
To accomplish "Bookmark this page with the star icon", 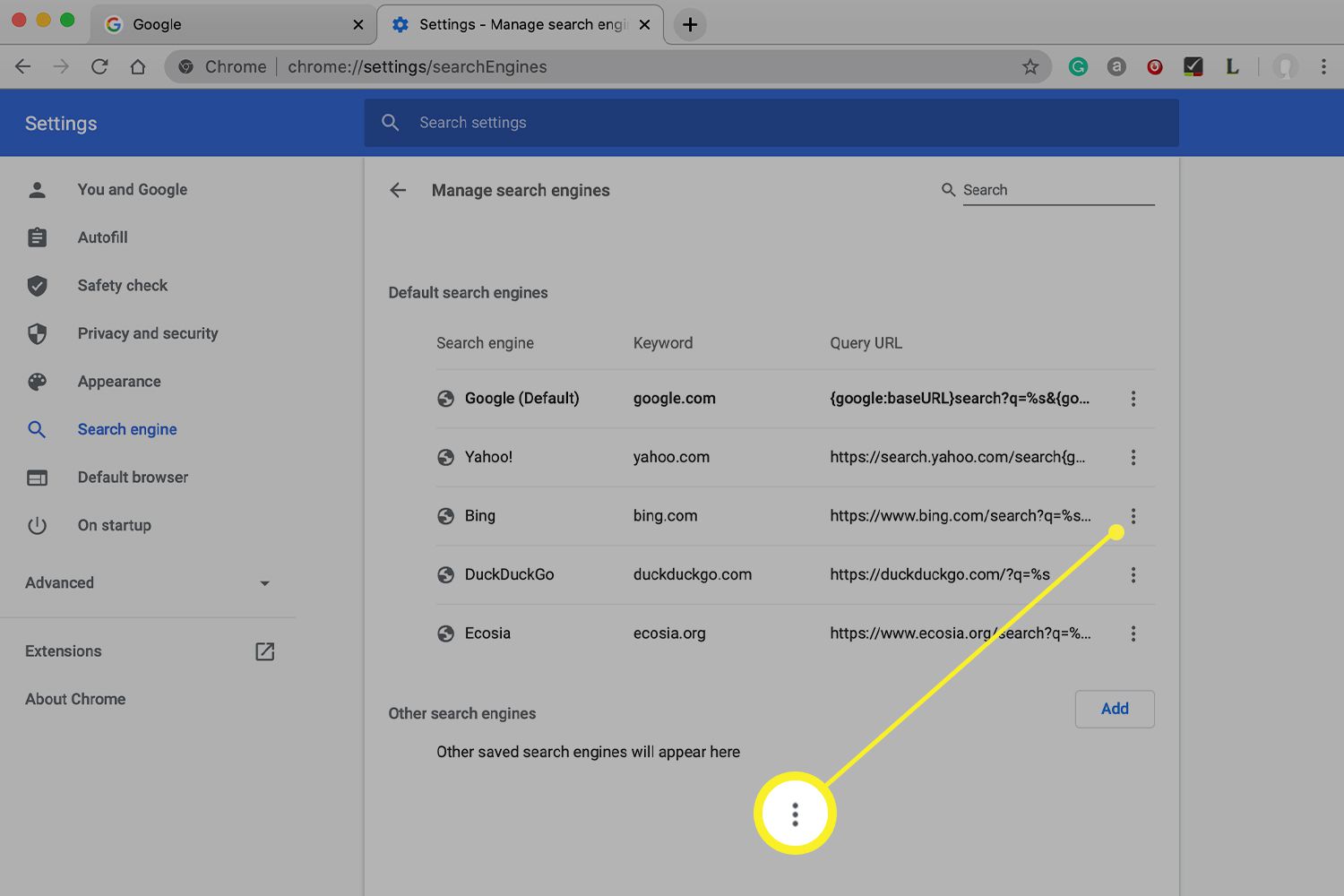I will [1030, 67].
